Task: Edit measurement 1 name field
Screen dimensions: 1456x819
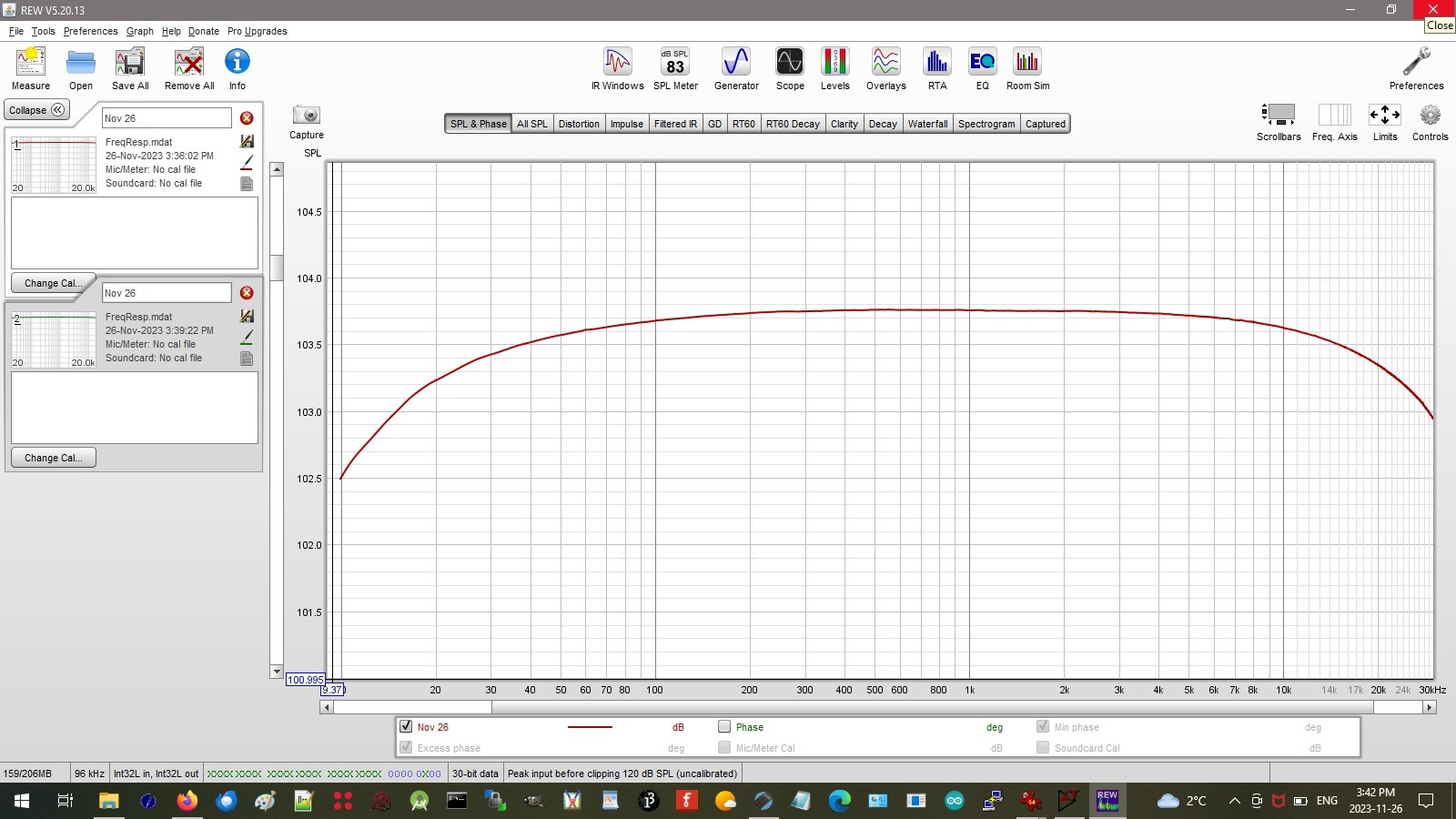Action: pyautogui.click(x=167, y=118)
